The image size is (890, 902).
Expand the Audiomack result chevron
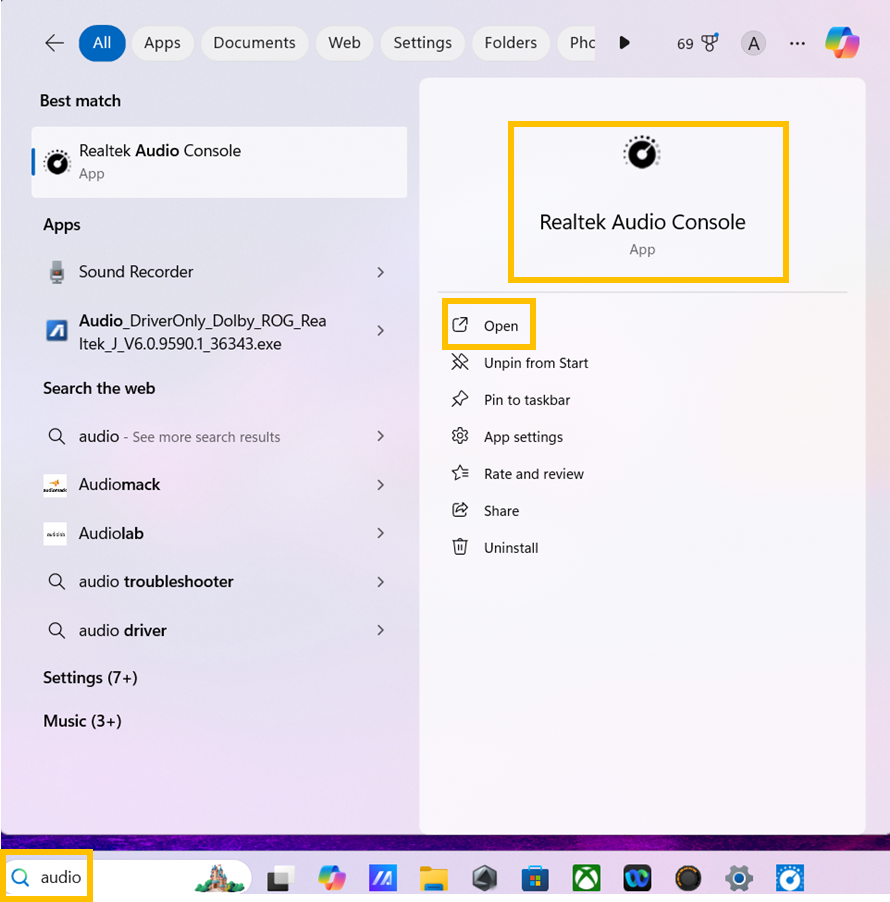tap(380, 485)
